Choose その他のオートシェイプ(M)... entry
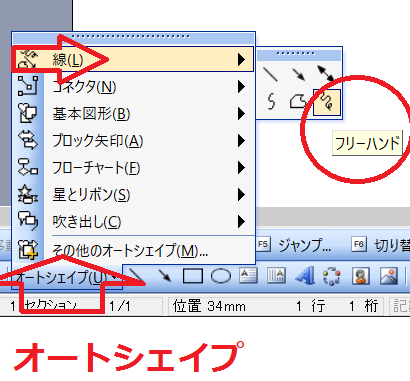 click(x=133, y=250)
